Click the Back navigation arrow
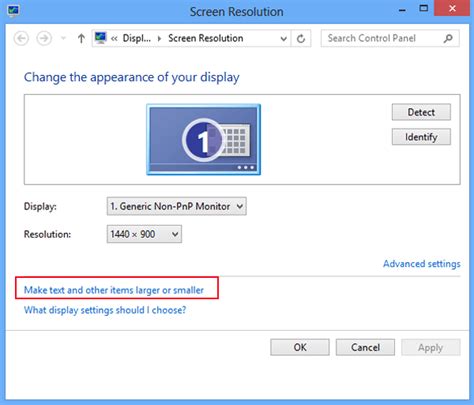 point(21,39)
